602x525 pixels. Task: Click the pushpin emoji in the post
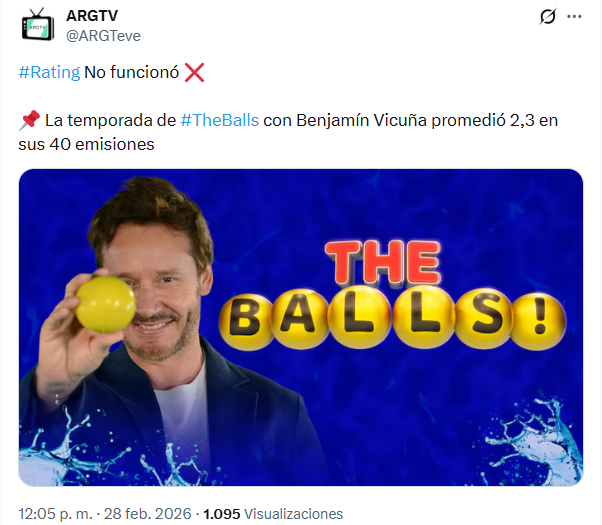click(x=30, y=120)
